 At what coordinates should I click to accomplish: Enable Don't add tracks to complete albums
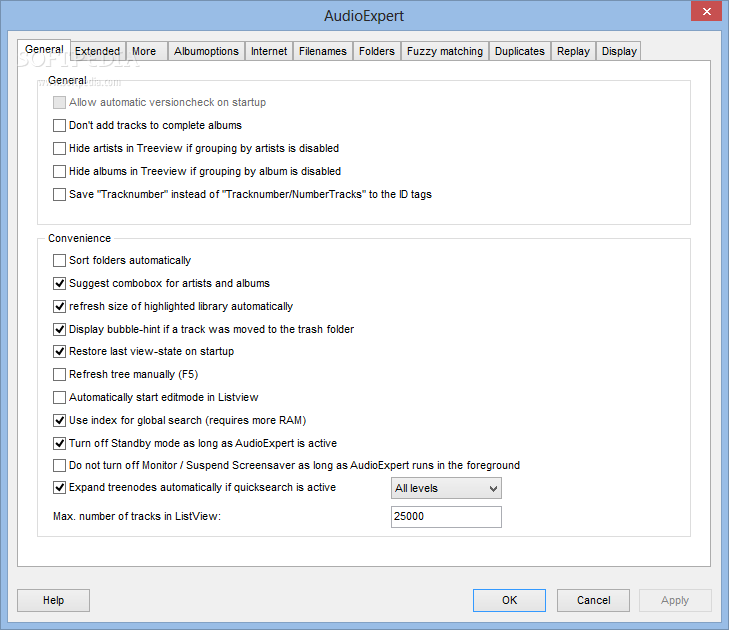[59, 126]
